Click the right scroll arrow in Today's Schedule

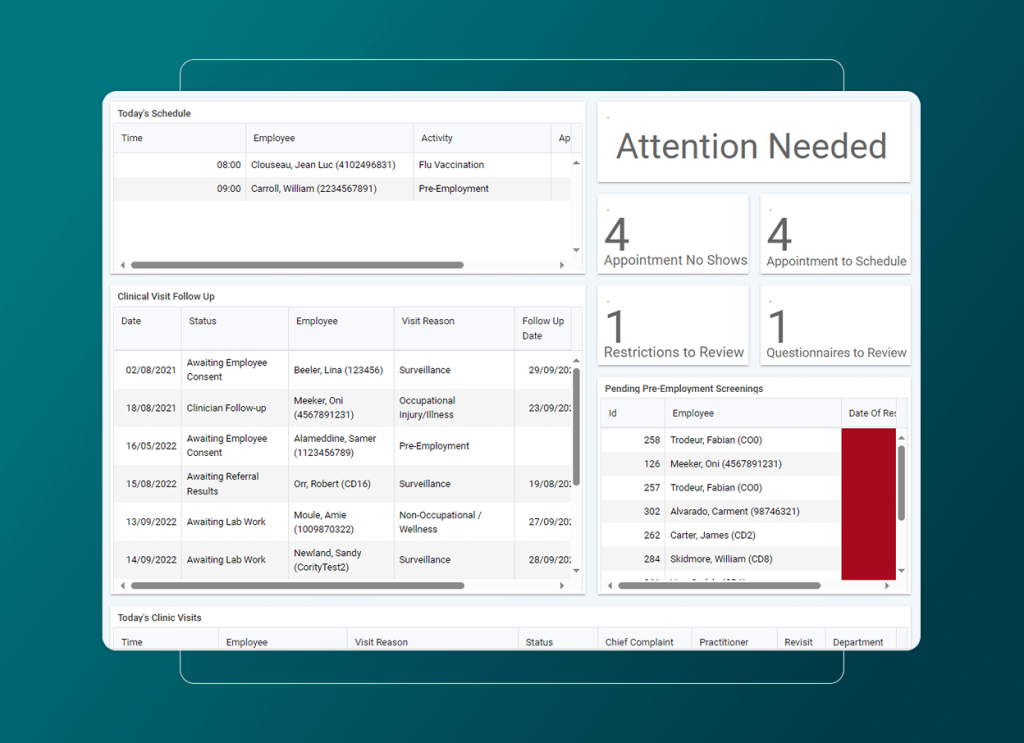563,265
